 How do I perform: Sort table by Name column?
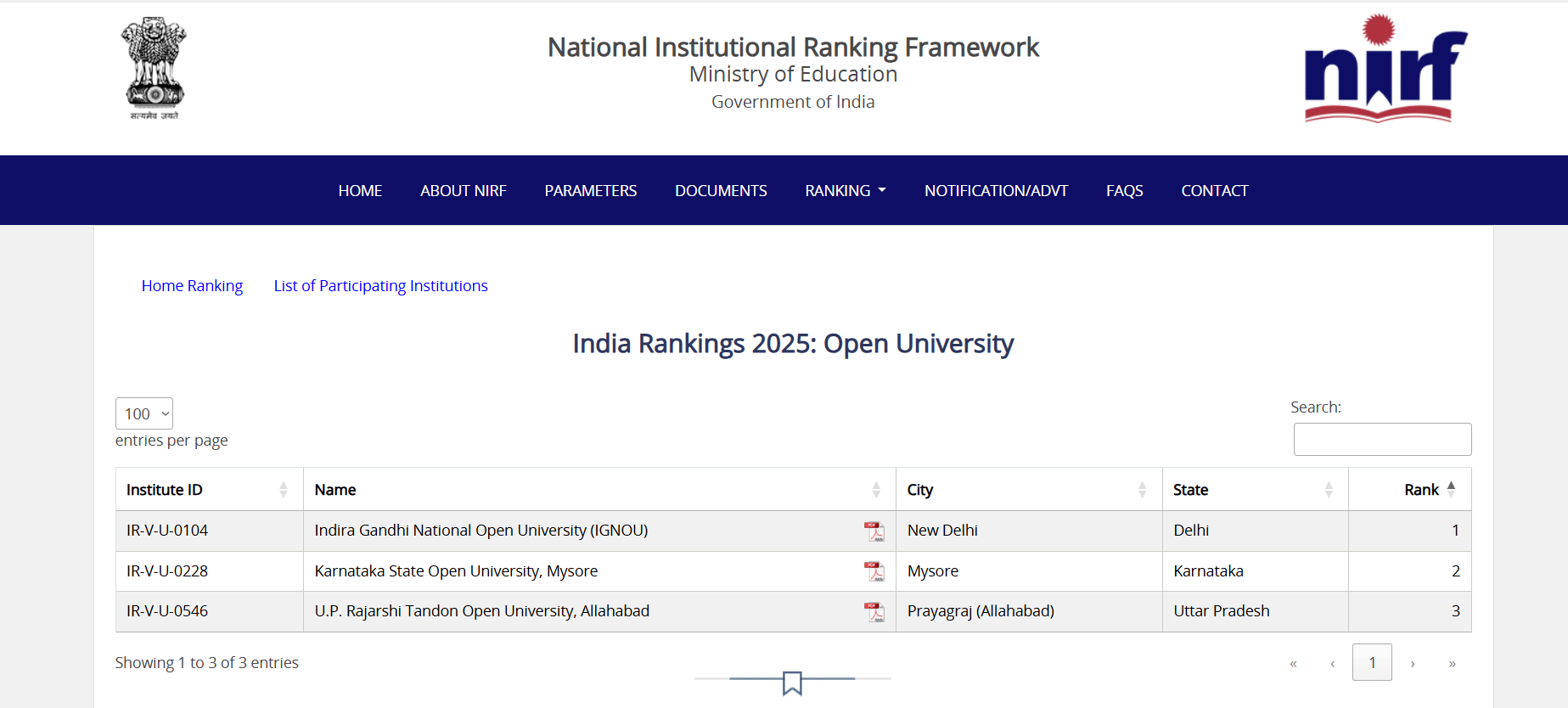tap(599, 490)
